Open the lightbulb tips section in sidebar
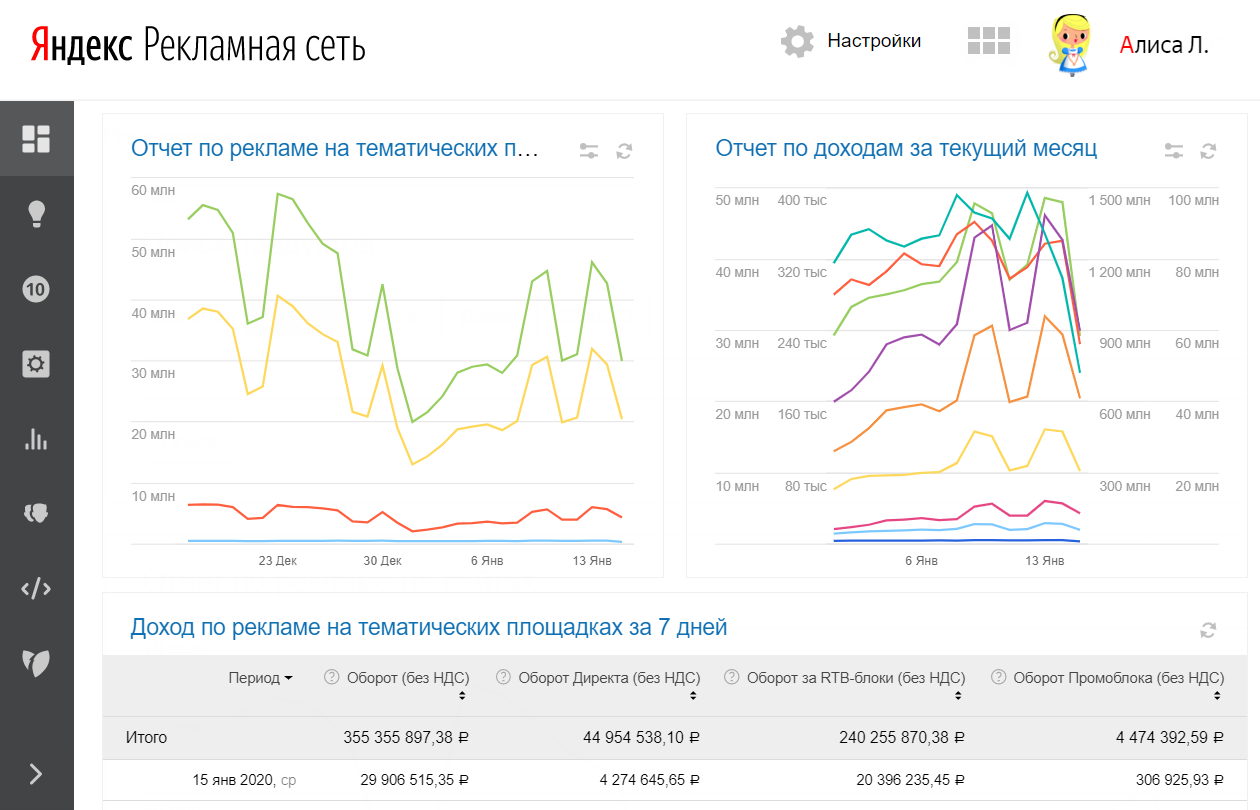This screenshot has height=810, width=1260. [36, 214]
